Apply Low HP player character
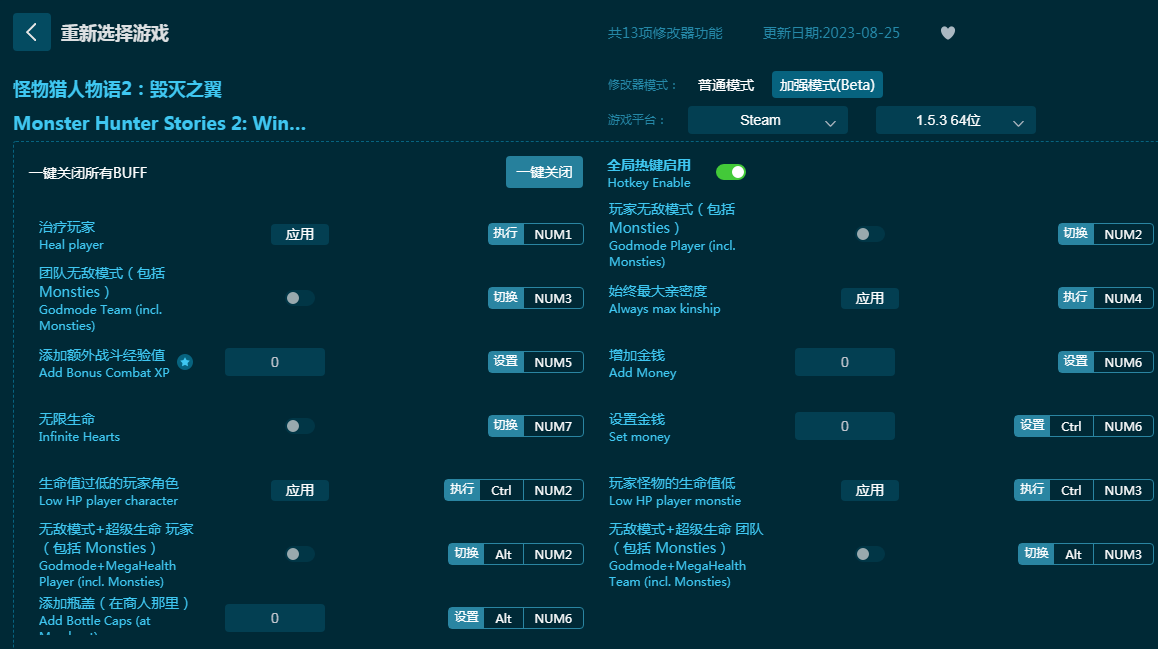 (300, 490)
